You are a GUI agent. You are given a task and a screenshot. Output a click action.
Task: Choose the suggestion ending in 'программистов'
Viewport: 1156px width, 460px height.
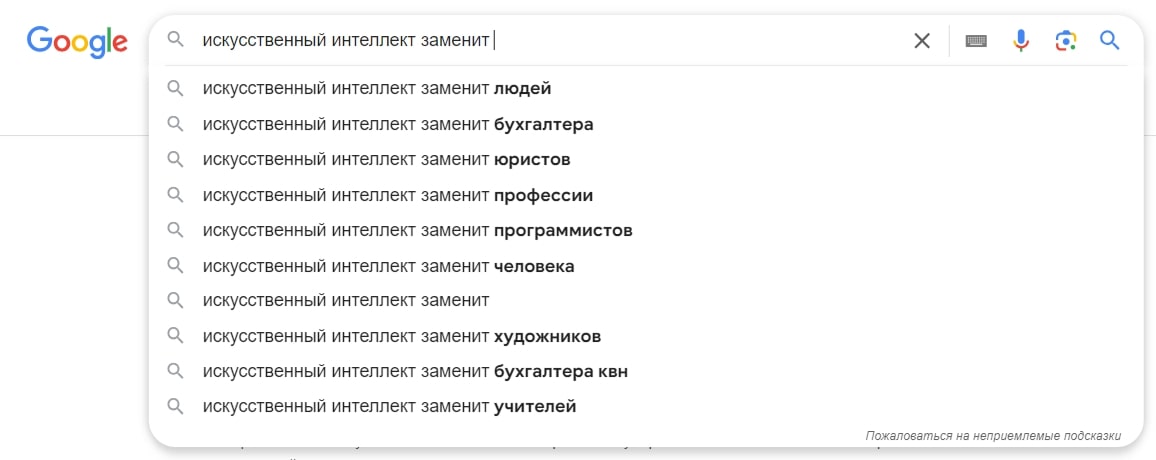pos(638,230)
